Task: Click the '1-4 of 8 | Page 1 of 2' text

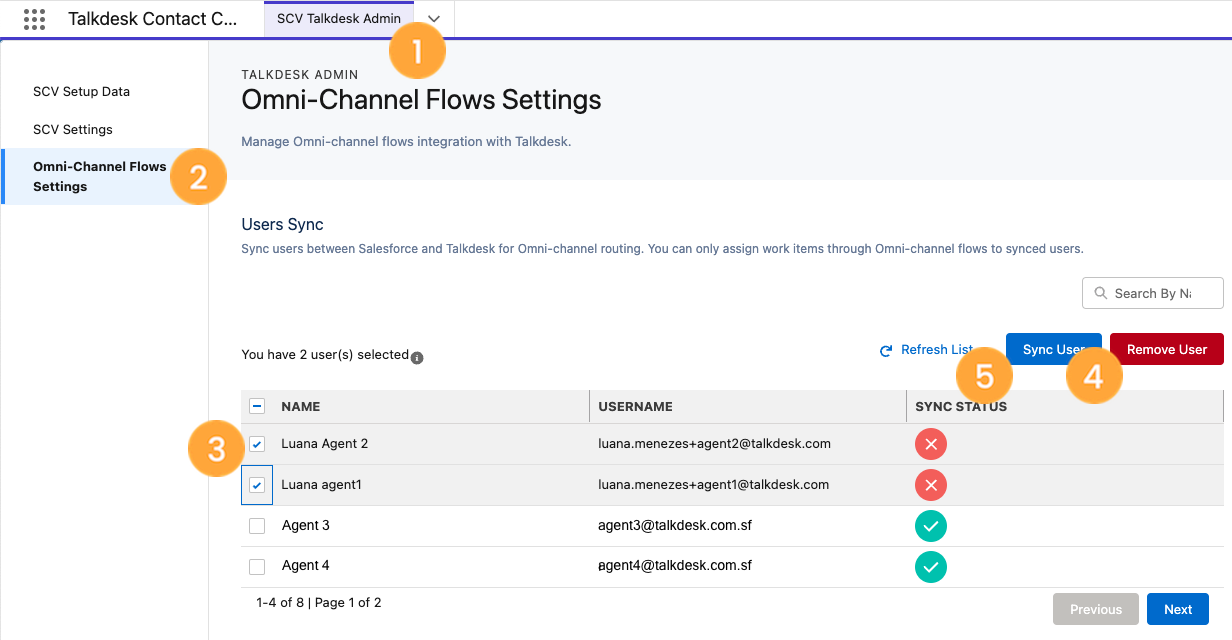Action: coord(318,603)
